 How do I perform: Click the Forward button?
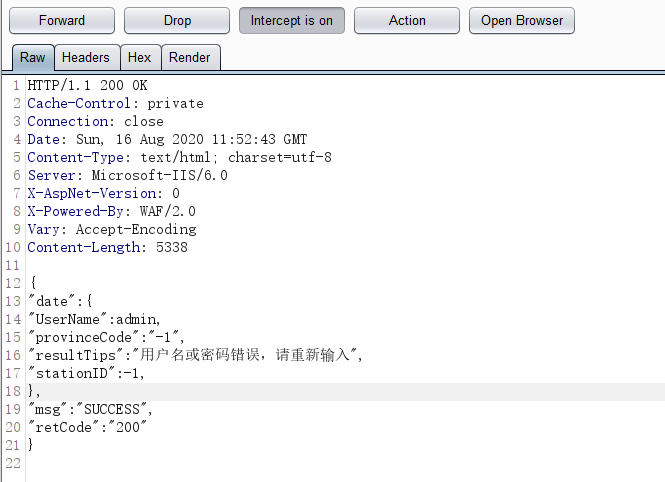pos(62,20)
